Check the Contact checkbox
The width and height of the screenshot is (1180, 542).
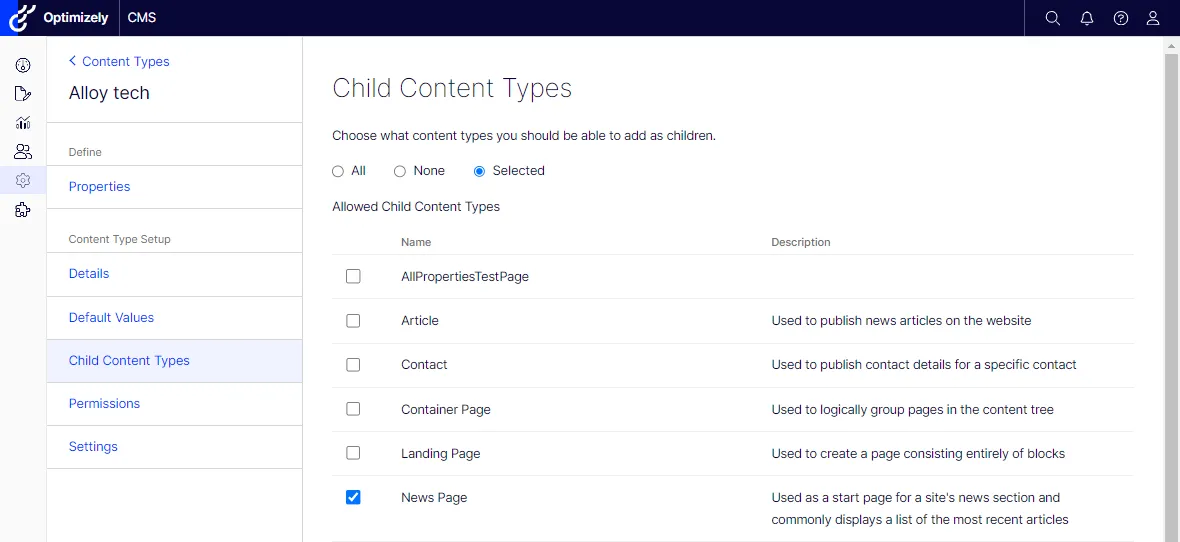353,364
